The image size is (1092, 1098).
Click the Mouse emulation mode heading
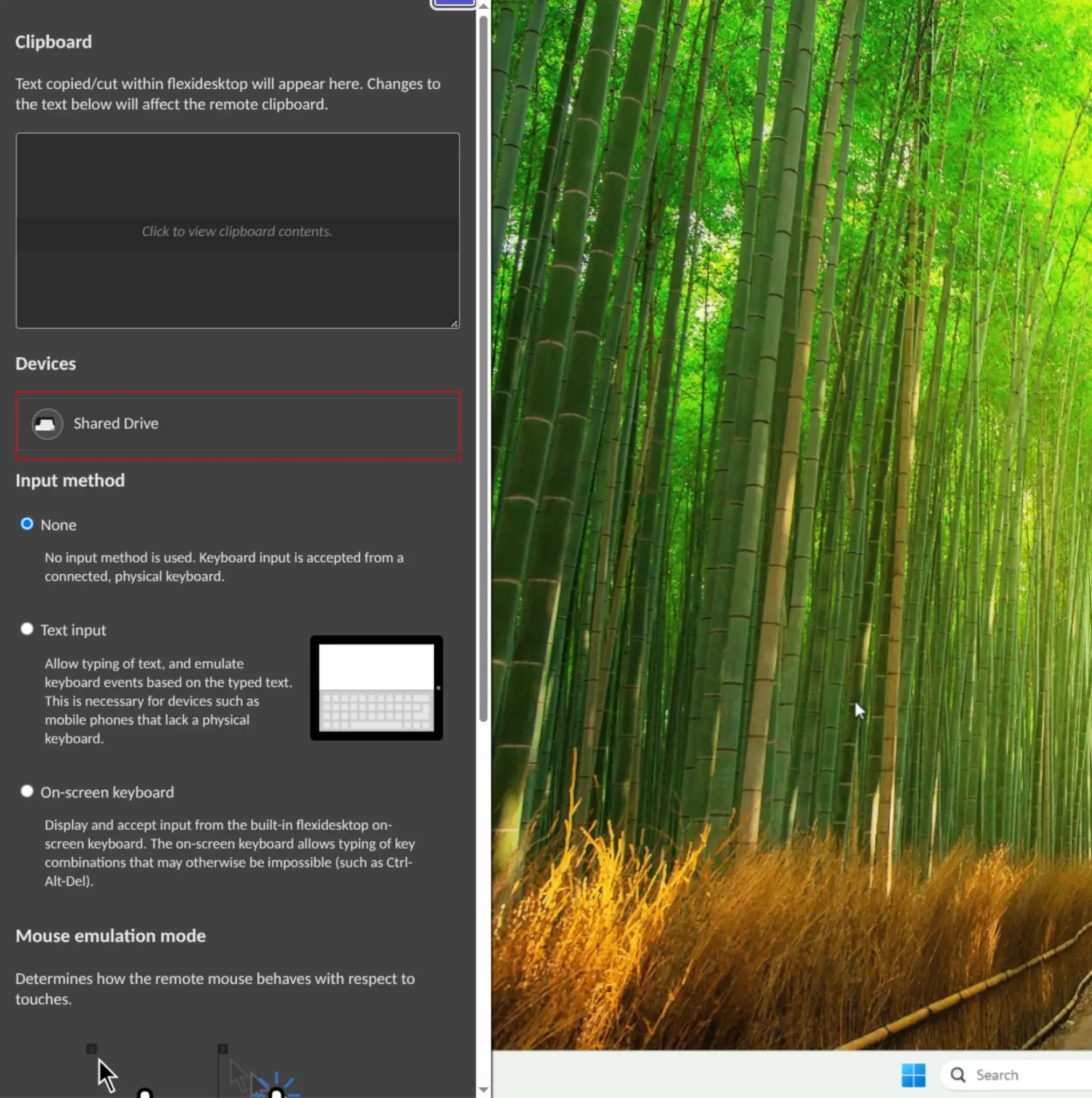(110, 936)
